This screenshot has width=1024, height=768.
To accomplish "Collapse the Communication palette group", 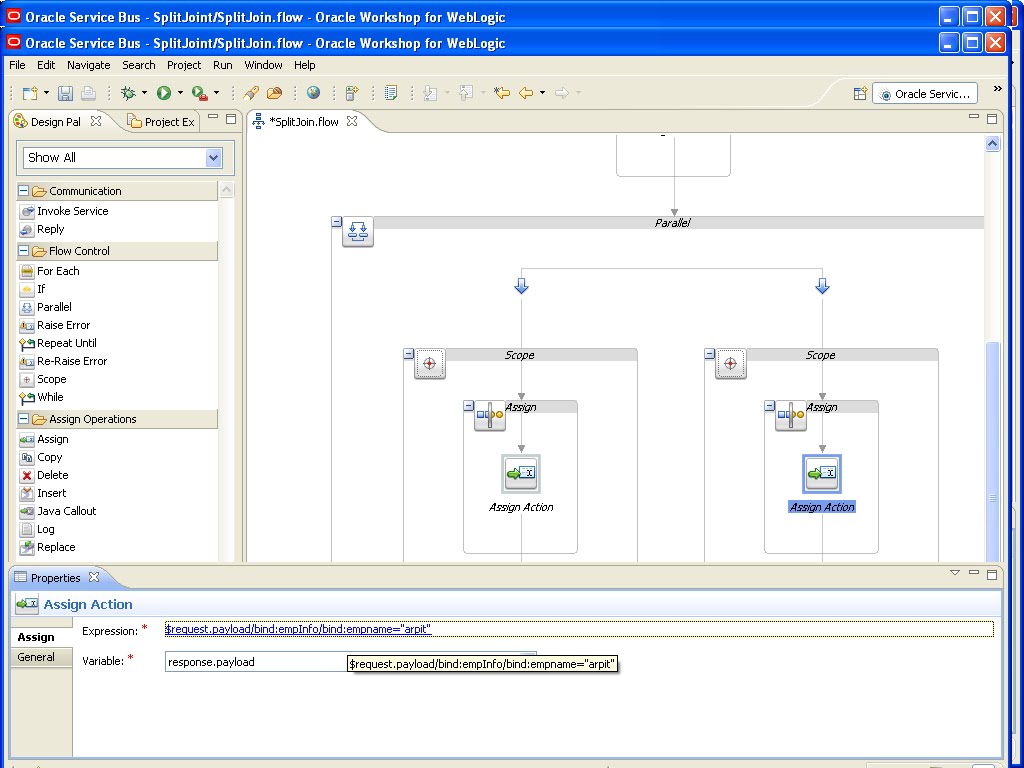I will (x=24, y=191).
